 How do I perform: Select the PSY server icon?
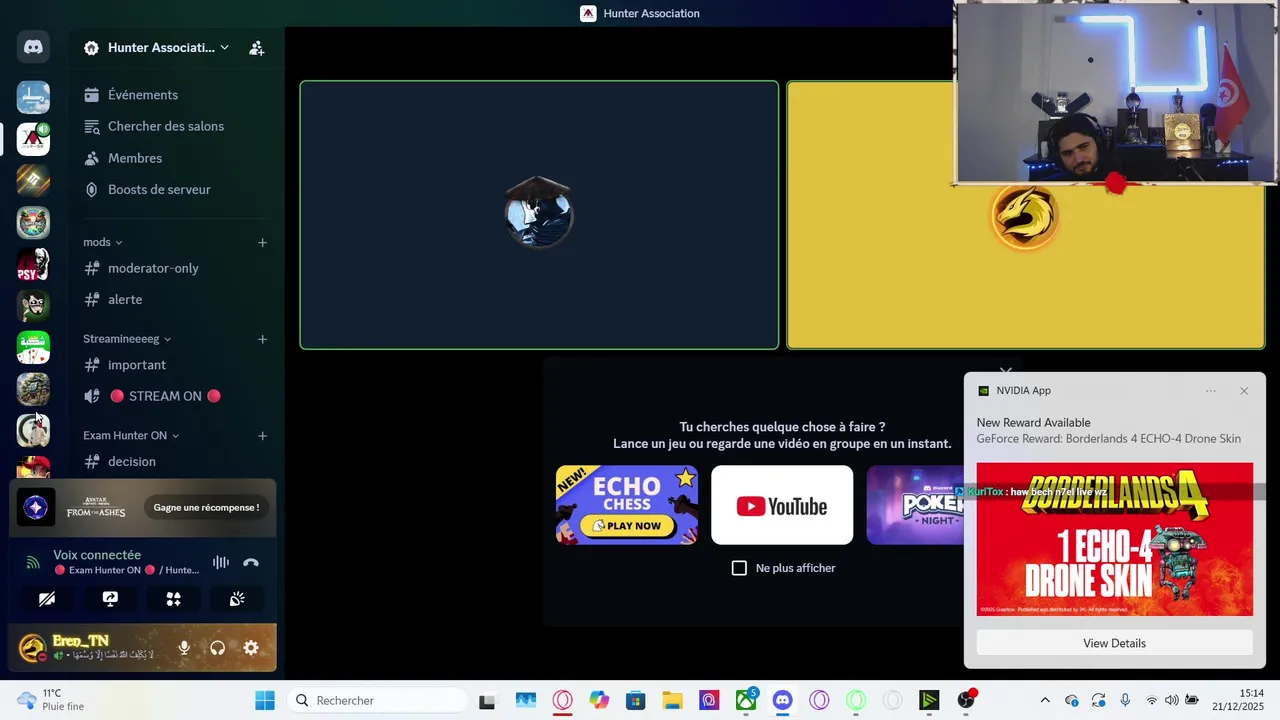coord(33,264)
